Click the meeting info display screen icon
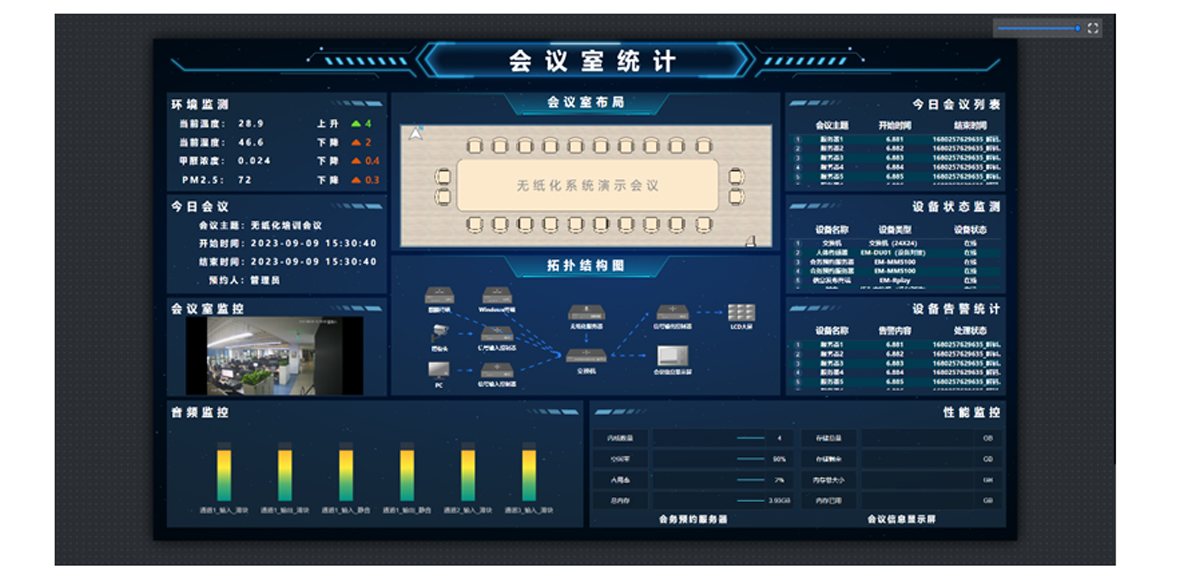Viewport: 1200px width, 578px height. (672, 354)
